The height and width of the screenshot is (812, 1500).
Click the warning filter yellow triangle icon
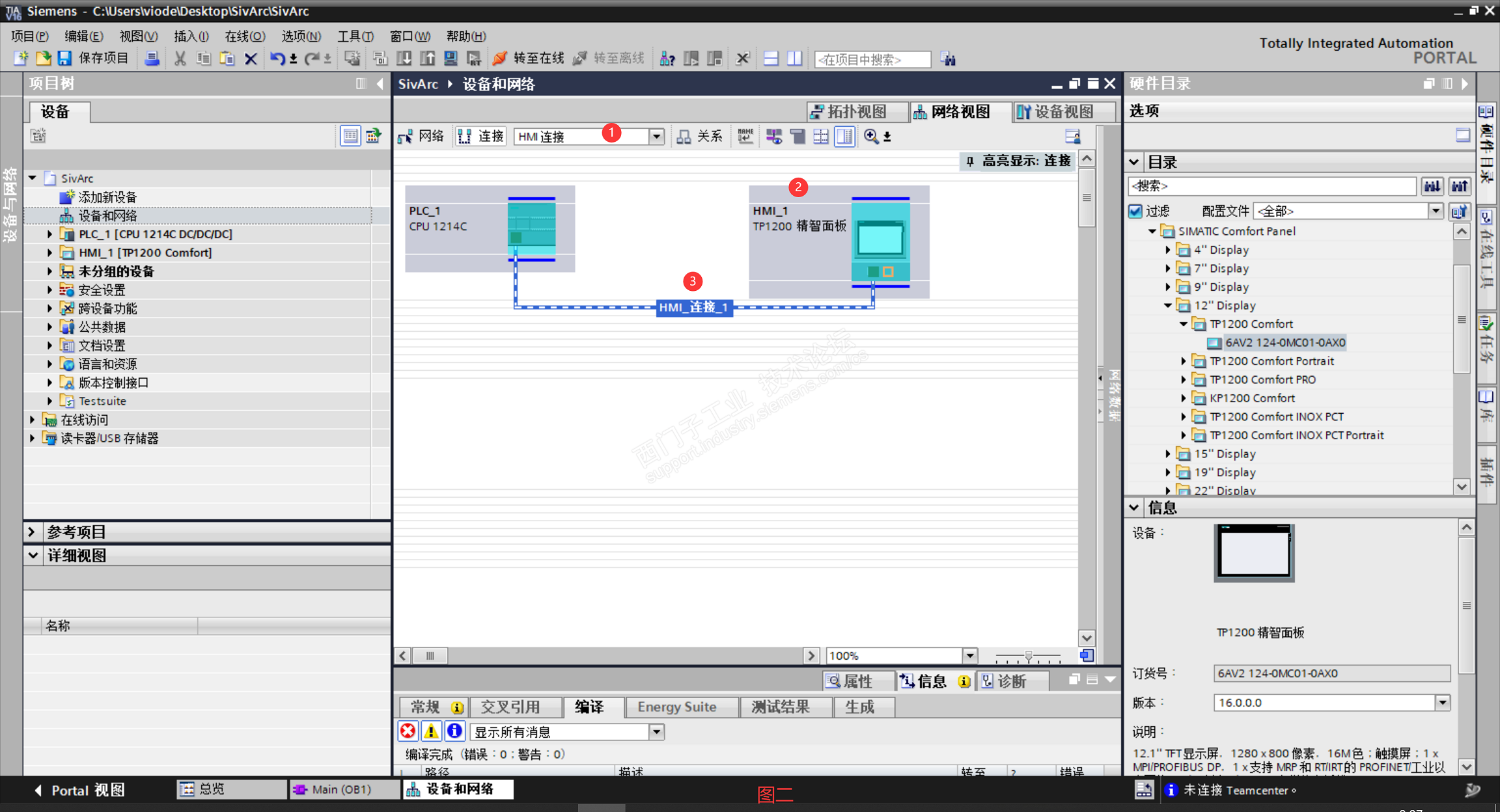tap(431, 731)
